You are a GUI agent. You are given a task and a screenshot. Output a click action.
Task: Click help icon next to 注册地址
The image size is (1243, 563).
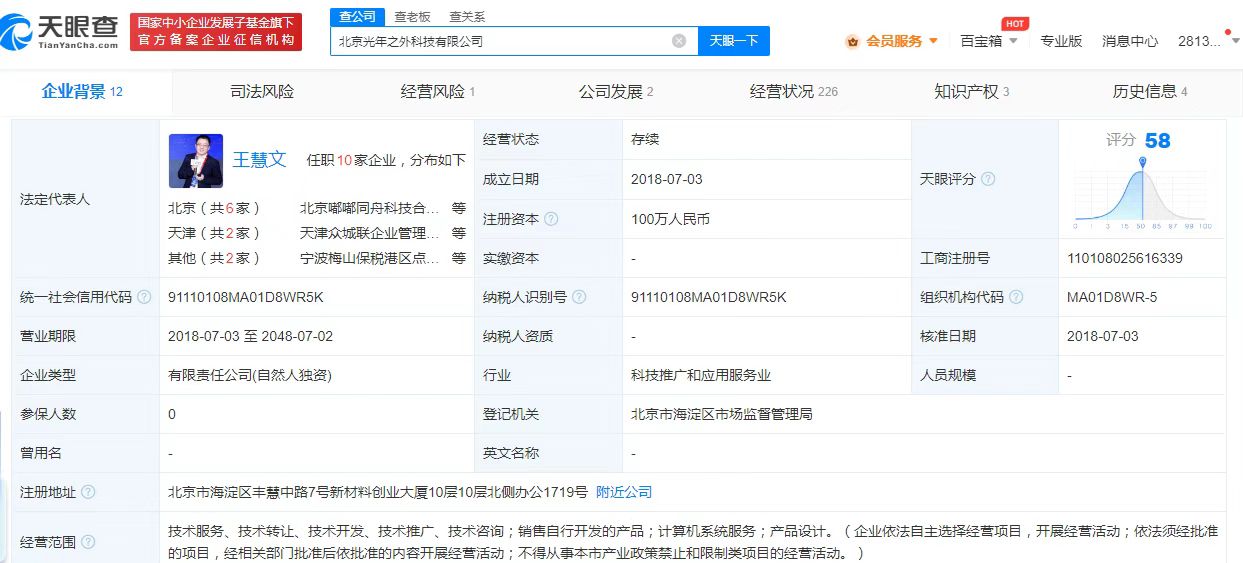click(x=89, y=492)
